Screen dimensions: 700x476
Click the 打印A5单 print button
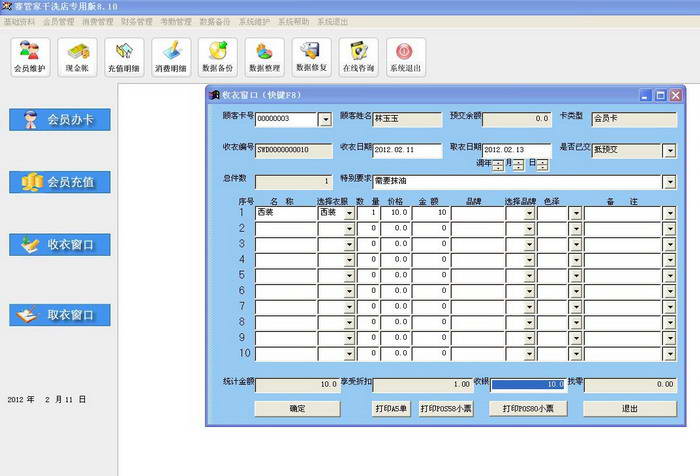[390, 408]
